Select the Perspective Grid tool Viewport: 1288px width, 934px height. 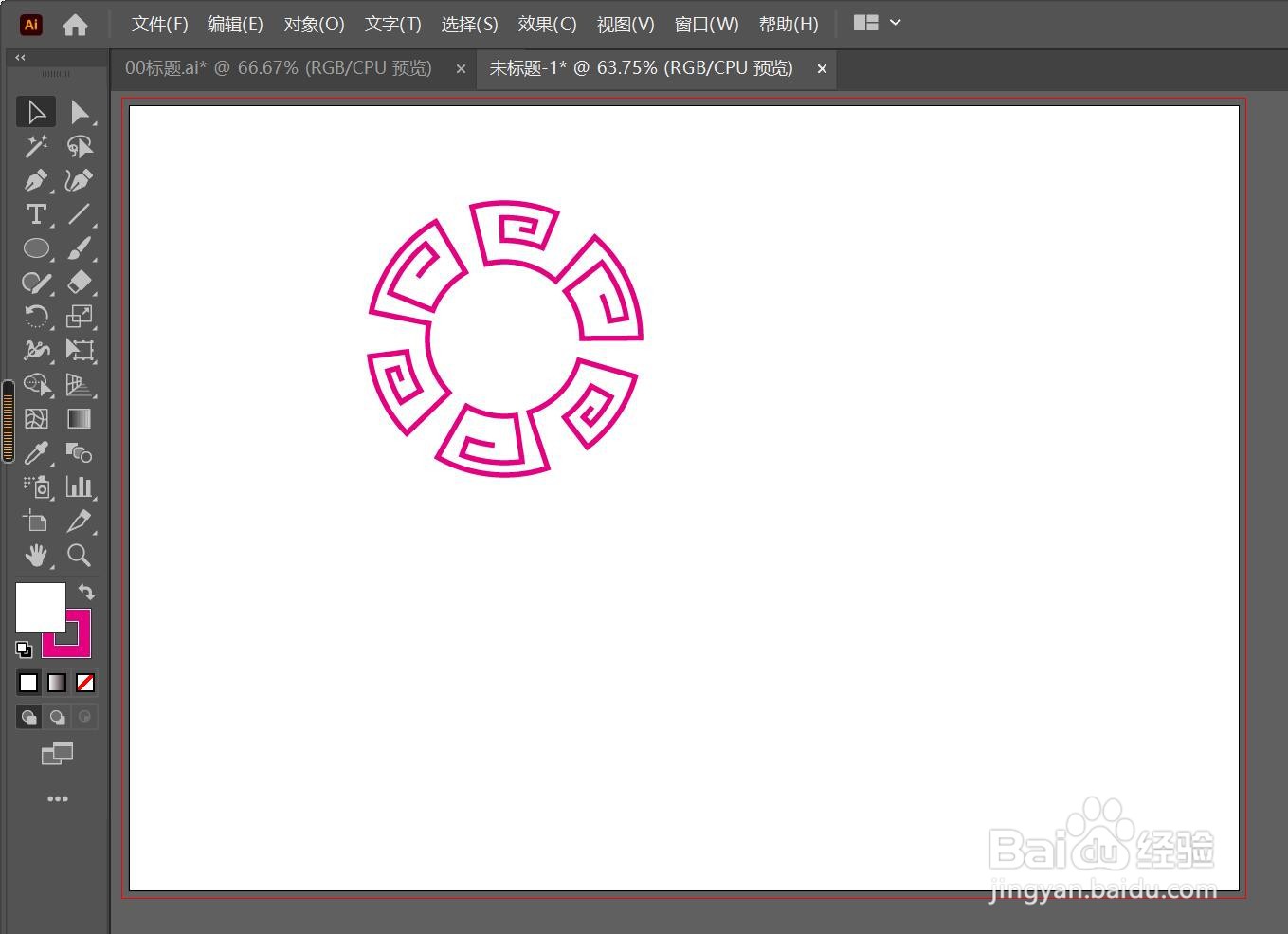pyautogui.click(x=80, y=385)
